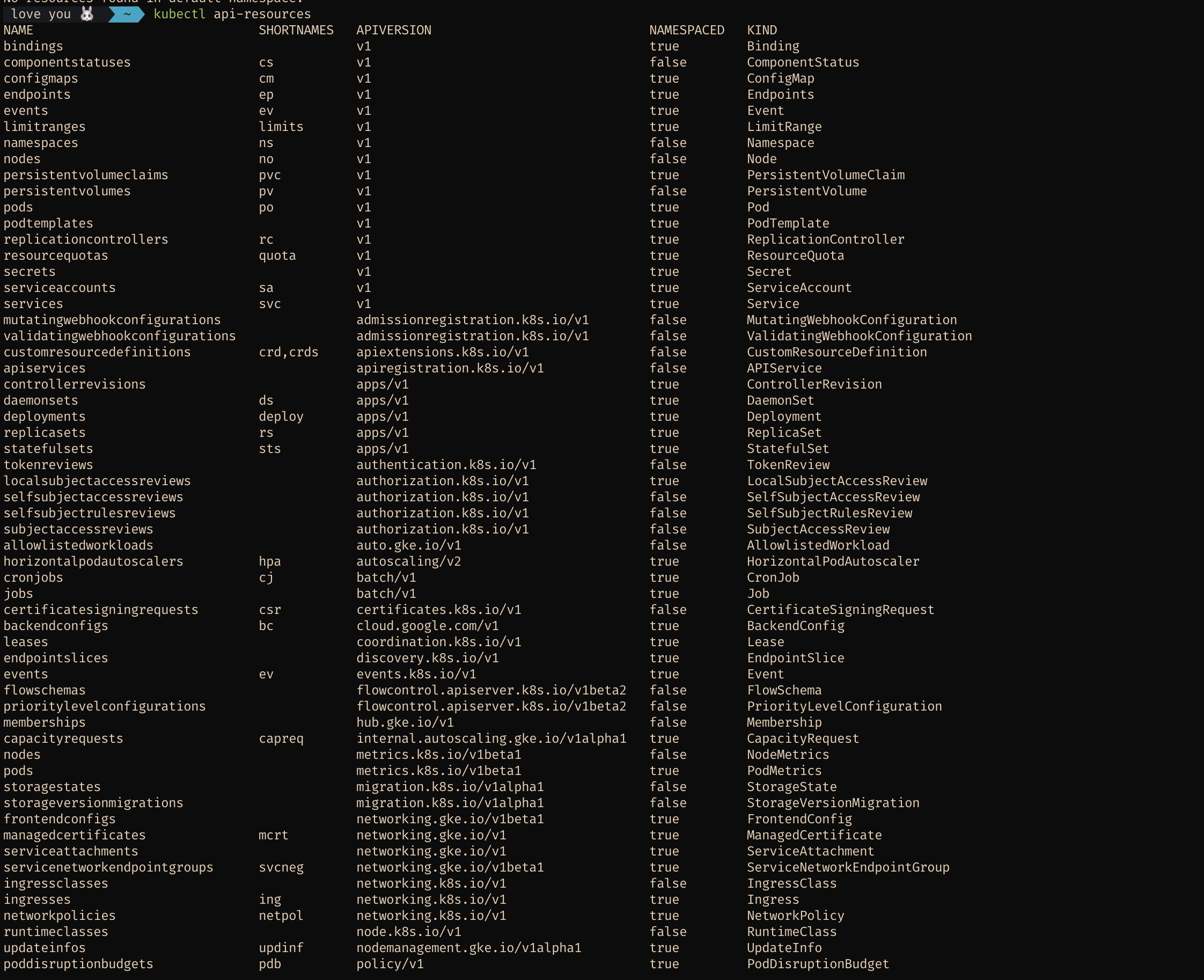The image size is (1204, 980).
Task: Click the capreq shortname
Action: [281, 738]
